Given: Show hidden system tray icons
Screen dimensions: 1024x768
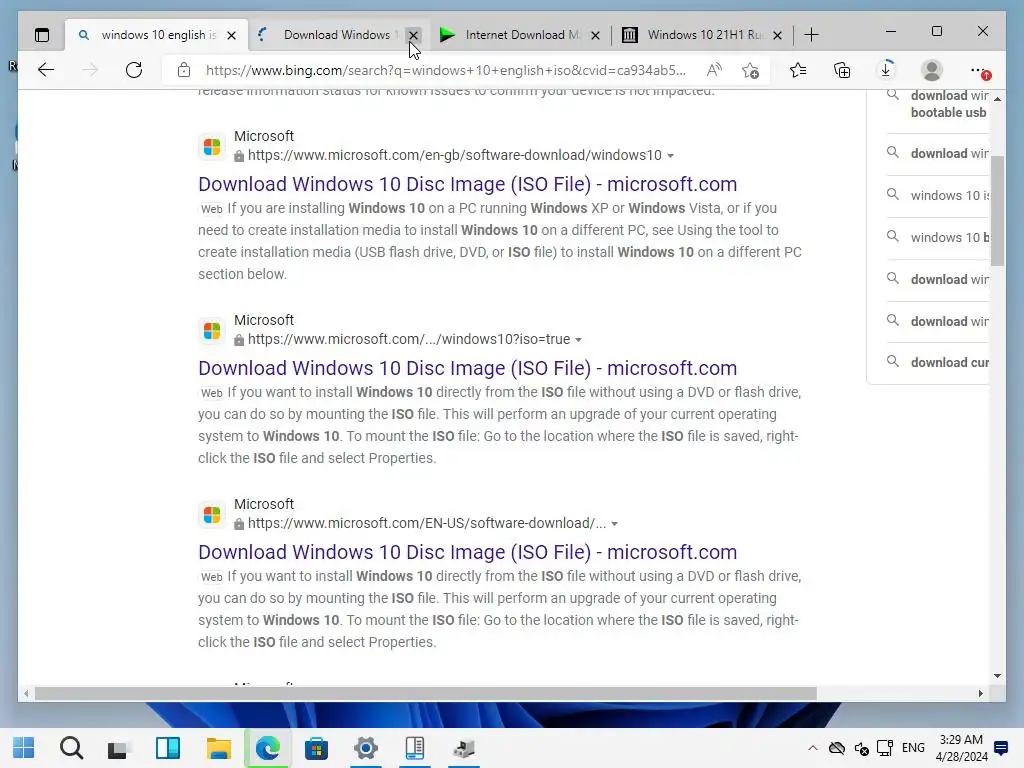Looking at the screenshot, I should pos(812,748).
